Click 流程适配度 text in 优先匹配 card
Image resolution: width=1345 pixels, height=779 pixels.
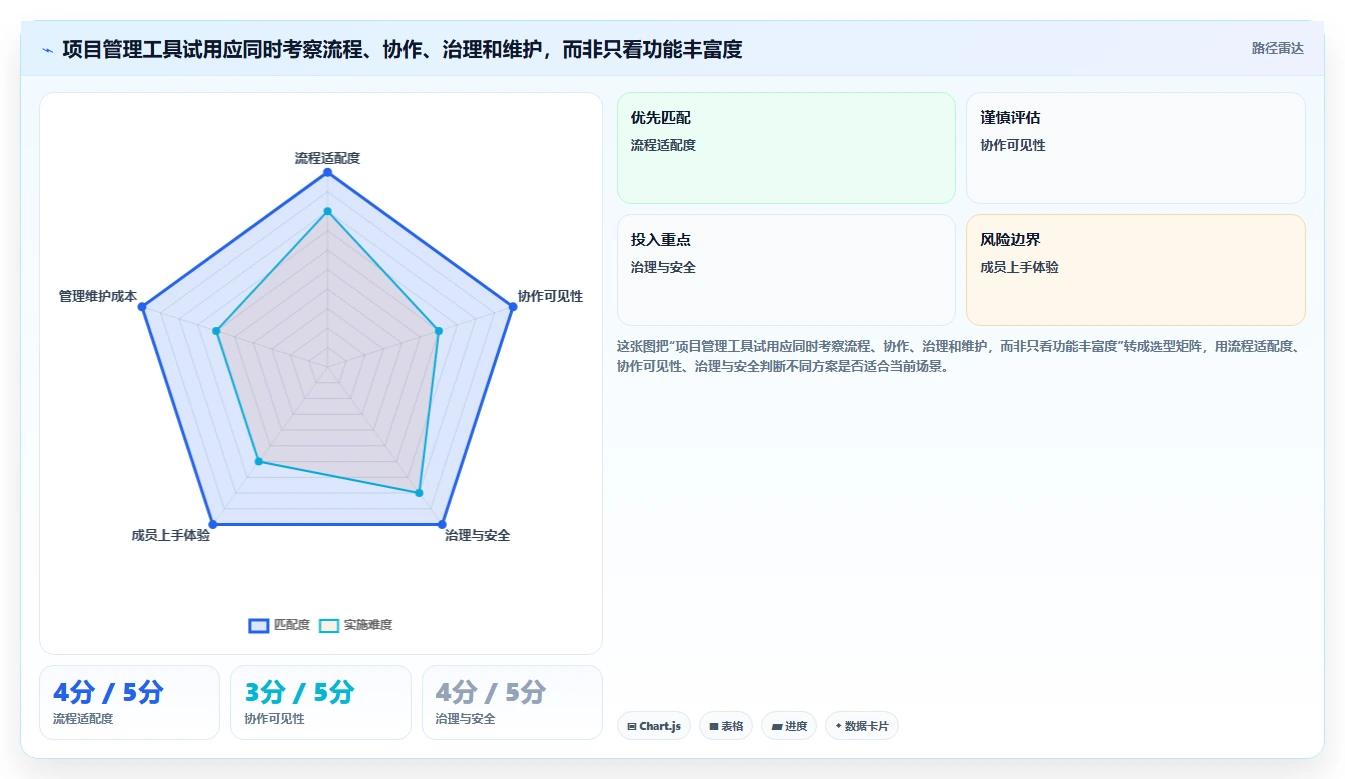click(663, 145)
